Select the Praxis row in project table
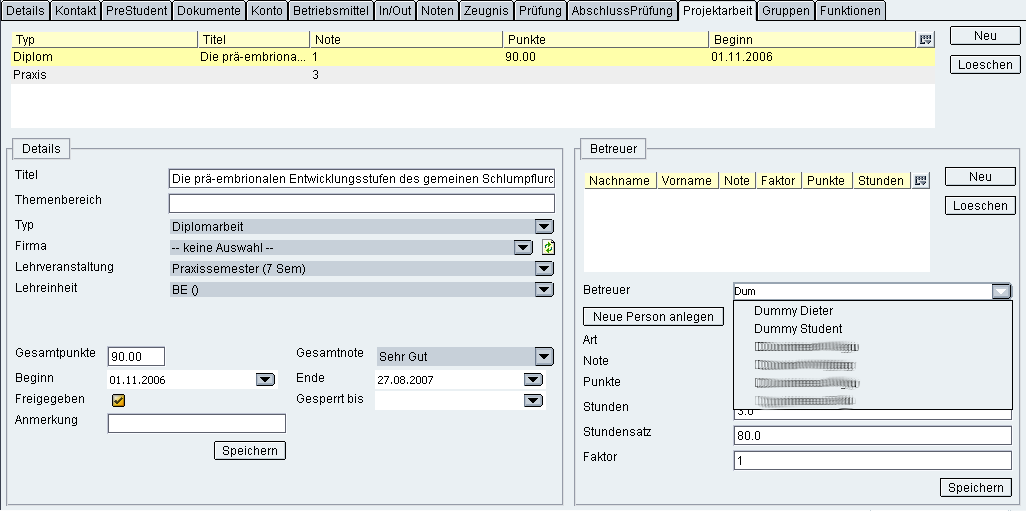This screenshot has height=511, width=1026. click(x=30, y=75)
